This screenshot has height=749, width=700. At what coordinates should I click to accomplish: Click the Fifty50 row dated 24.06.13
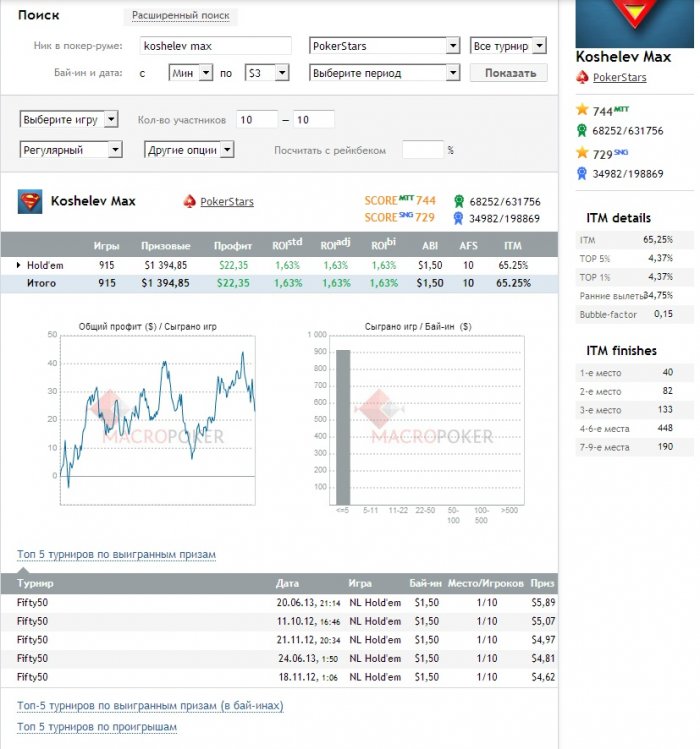[x=279, y=659]
